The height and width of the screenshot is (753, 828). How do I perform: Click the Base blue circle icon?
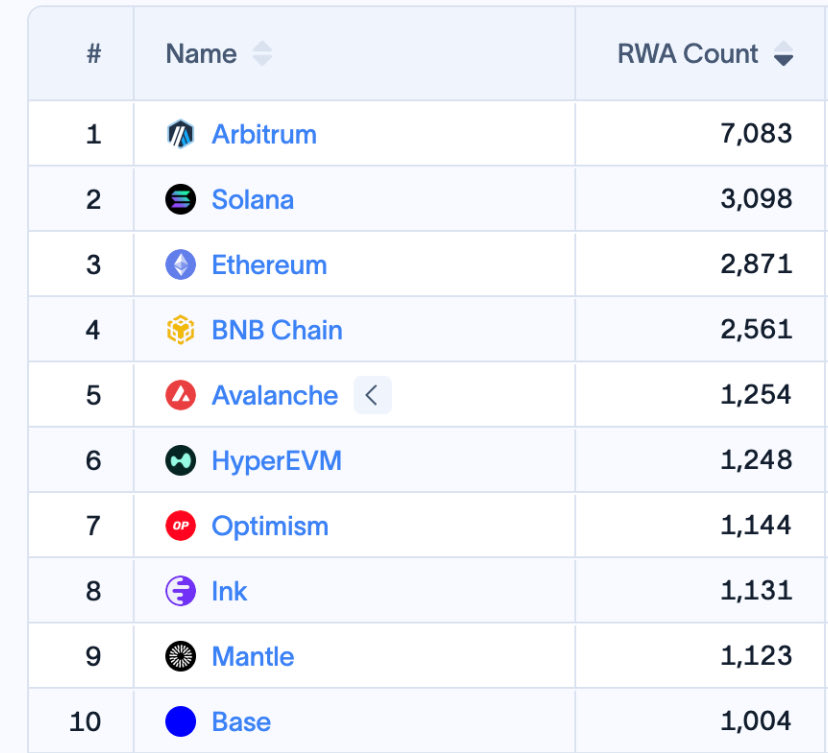tap(181, 721)
